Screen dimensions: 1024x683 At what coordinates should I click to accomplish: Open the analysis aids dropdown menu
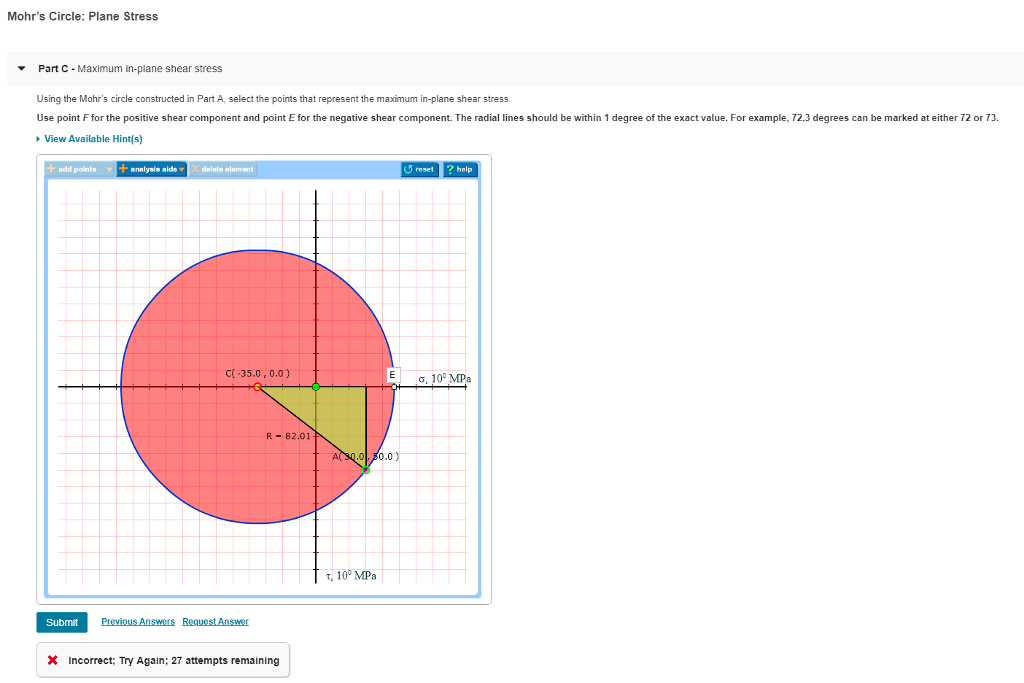181,169
